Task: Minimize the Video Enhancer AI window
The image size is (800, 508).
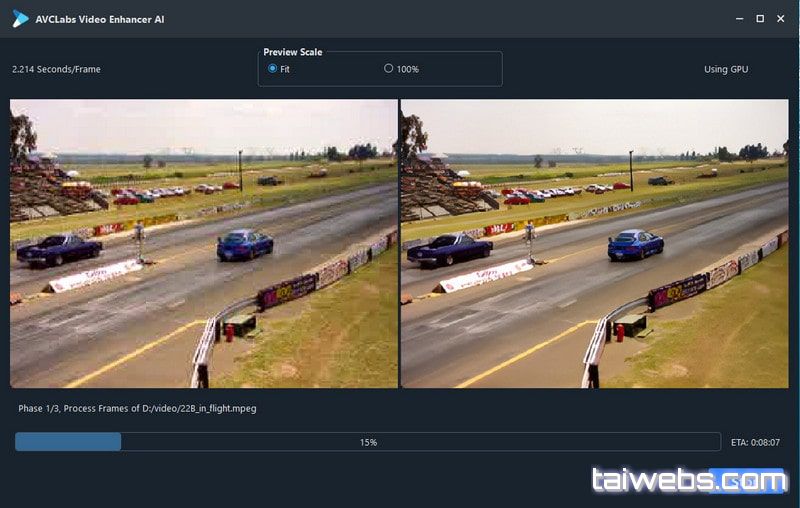Action: pyautogui.click(x=738, y=19)
